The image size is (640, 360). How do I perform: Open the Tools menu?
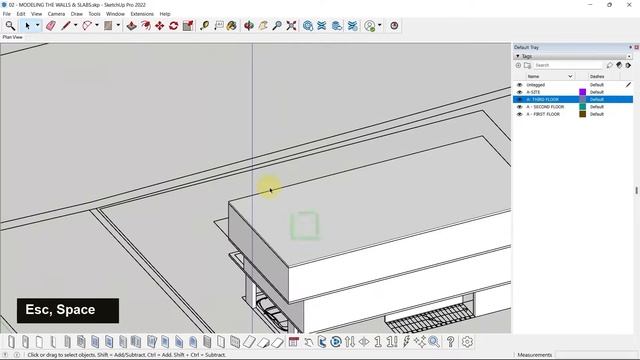pos(94,14)
